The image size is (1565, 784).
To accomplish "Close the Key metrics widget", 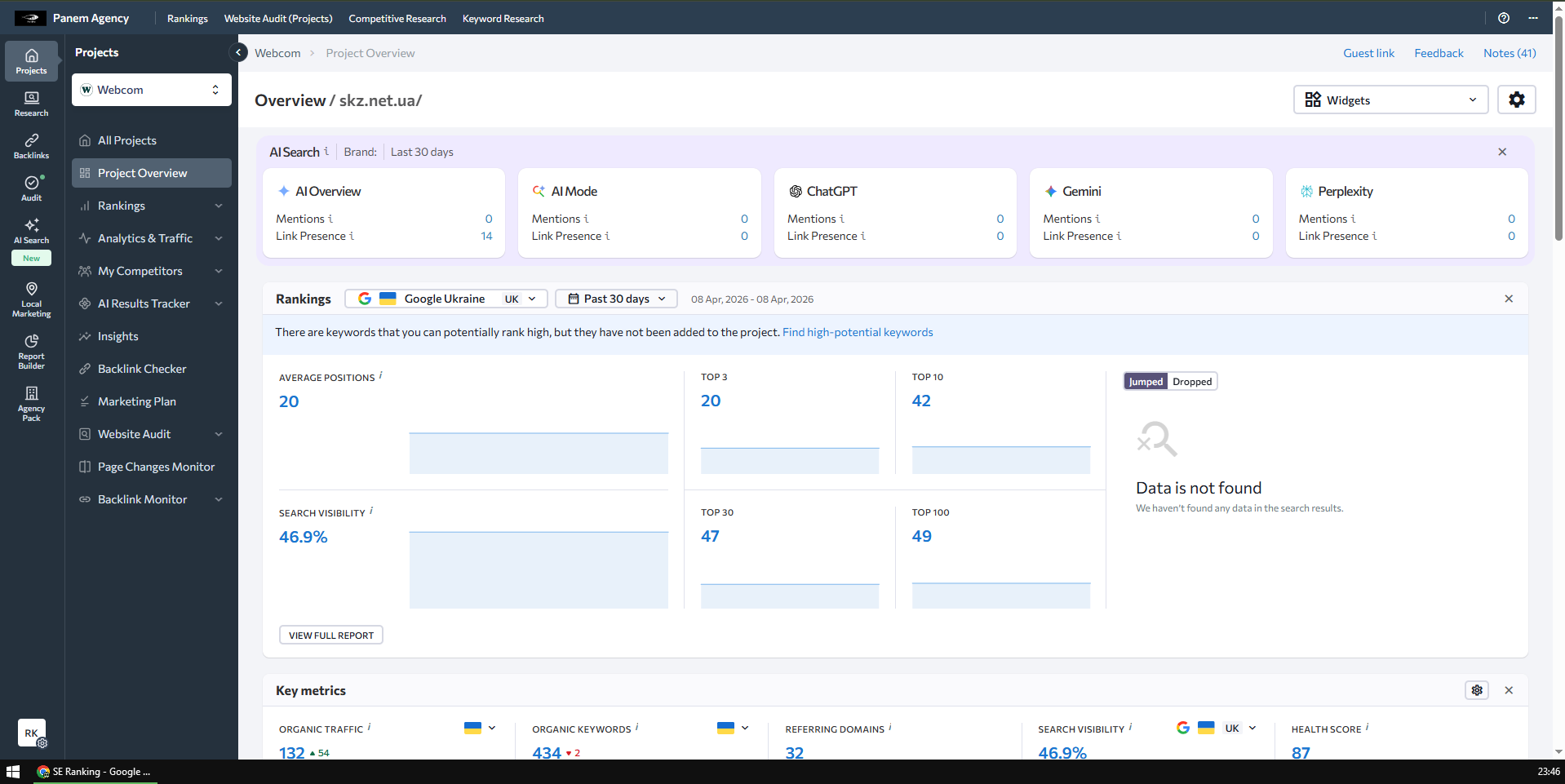I will click(x=1509, y=690).
